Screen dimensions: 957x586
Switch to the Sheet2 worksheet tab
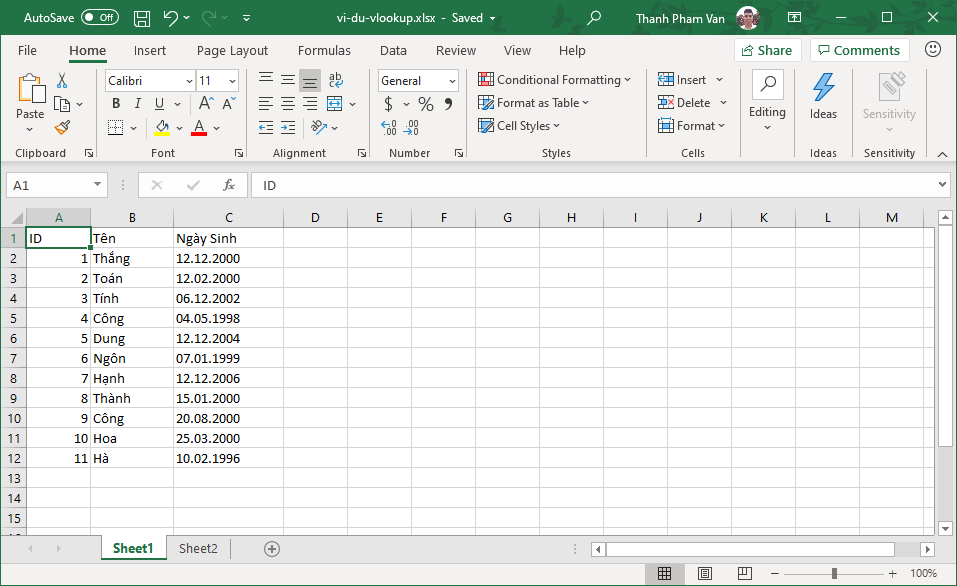point(198,548)
